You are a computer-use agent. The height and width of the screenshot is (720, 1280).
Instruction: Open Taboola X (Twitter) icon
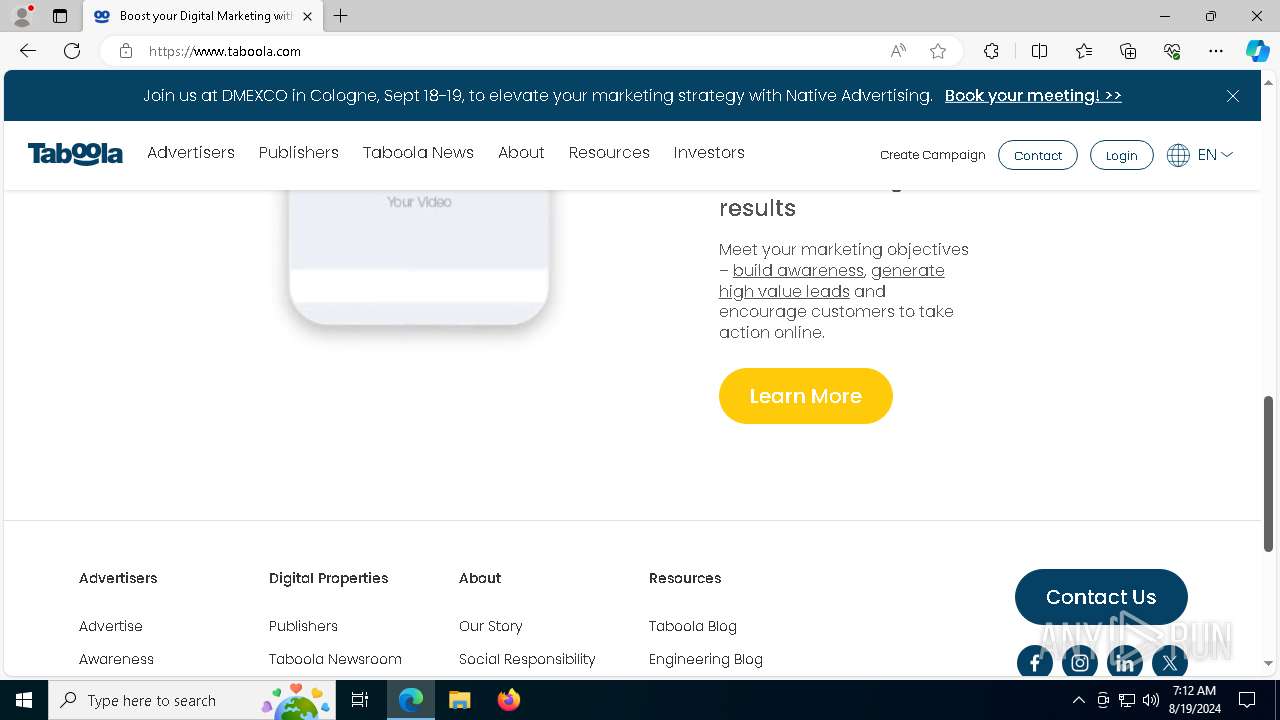click(x=1170, y=662)
